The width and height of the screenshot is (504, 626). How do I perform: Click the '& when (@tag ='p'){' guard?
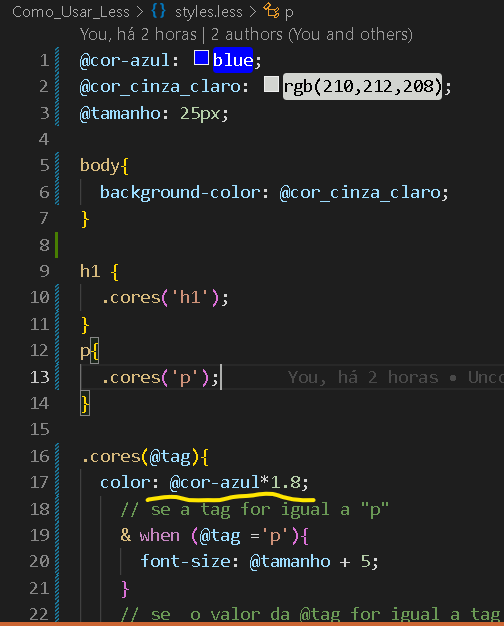[x=214, y=536]
